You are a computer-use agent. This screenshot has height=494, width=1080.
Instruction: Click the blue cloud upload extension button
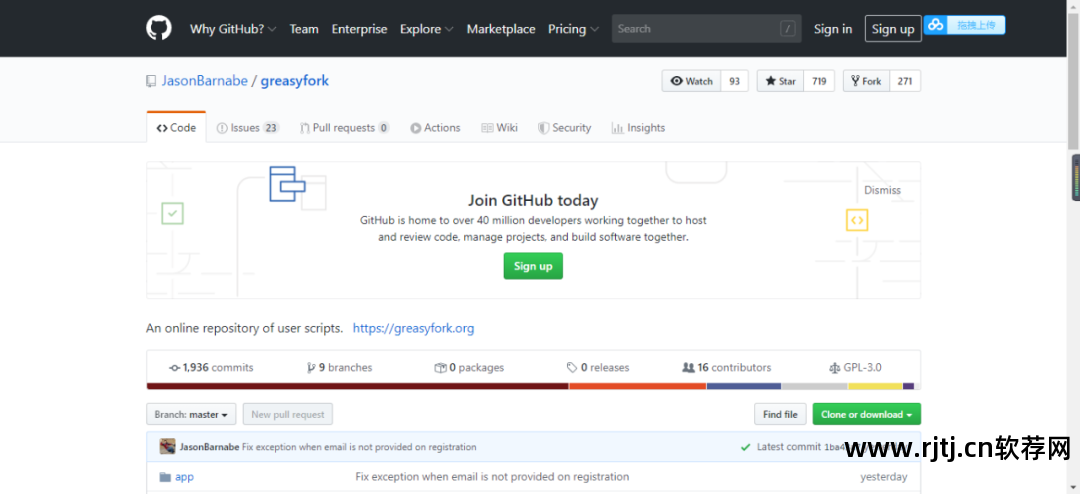click(964, 25)
